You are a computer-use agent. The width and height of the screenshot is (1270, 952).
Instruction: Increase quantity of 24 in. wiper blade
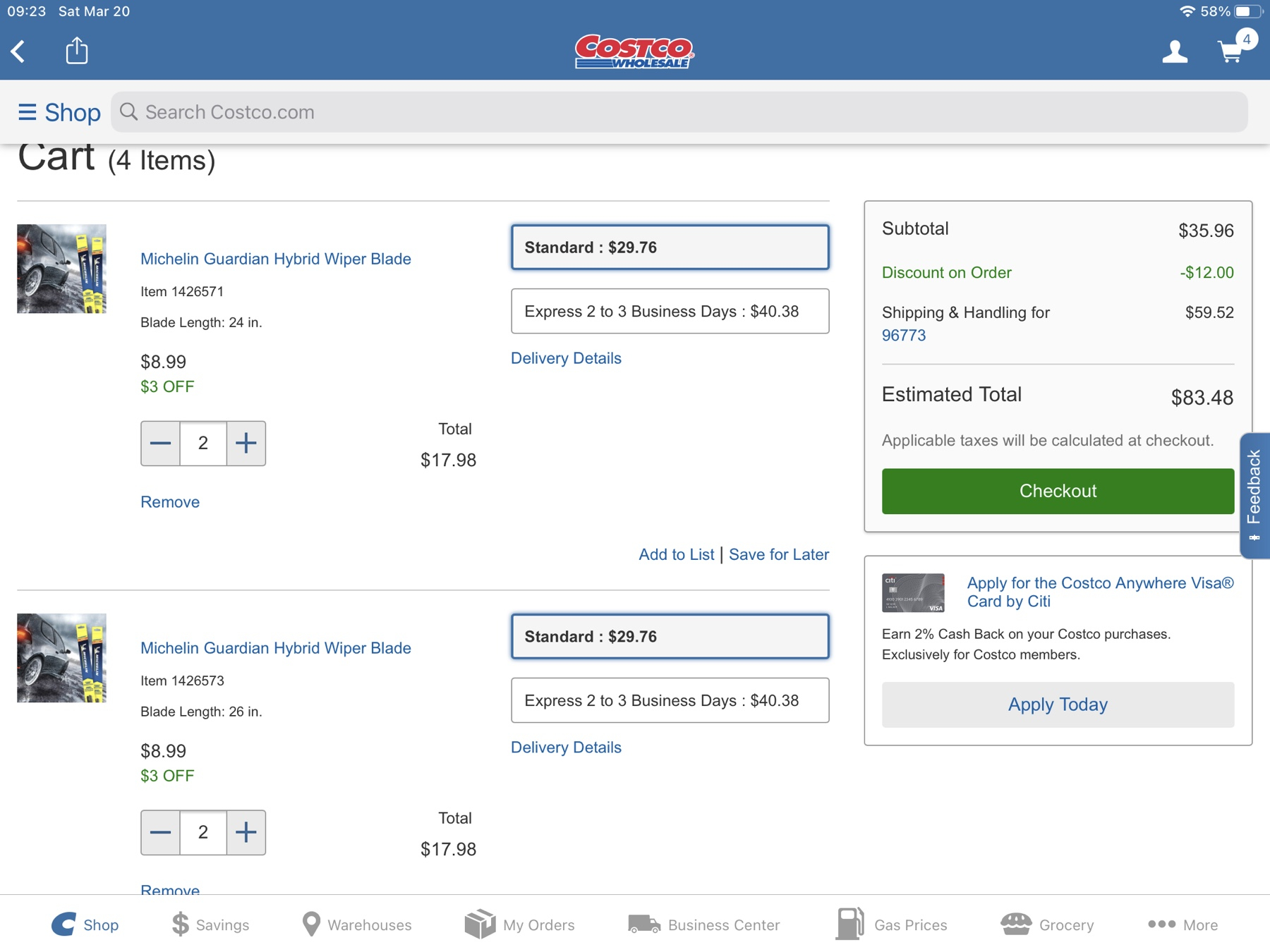246,444
